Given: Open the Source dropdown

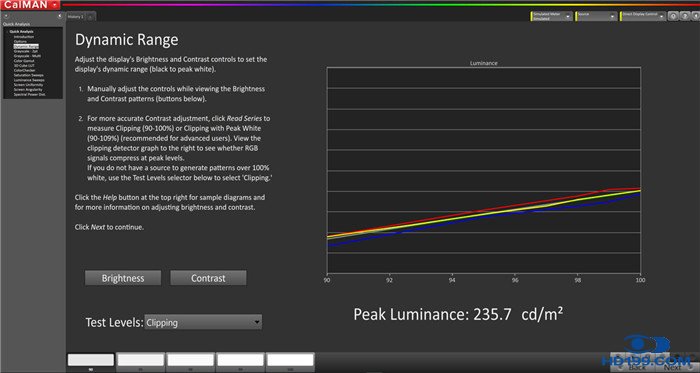Looking at the screenshot, I should pyautogui.click(x=596, y=16).
